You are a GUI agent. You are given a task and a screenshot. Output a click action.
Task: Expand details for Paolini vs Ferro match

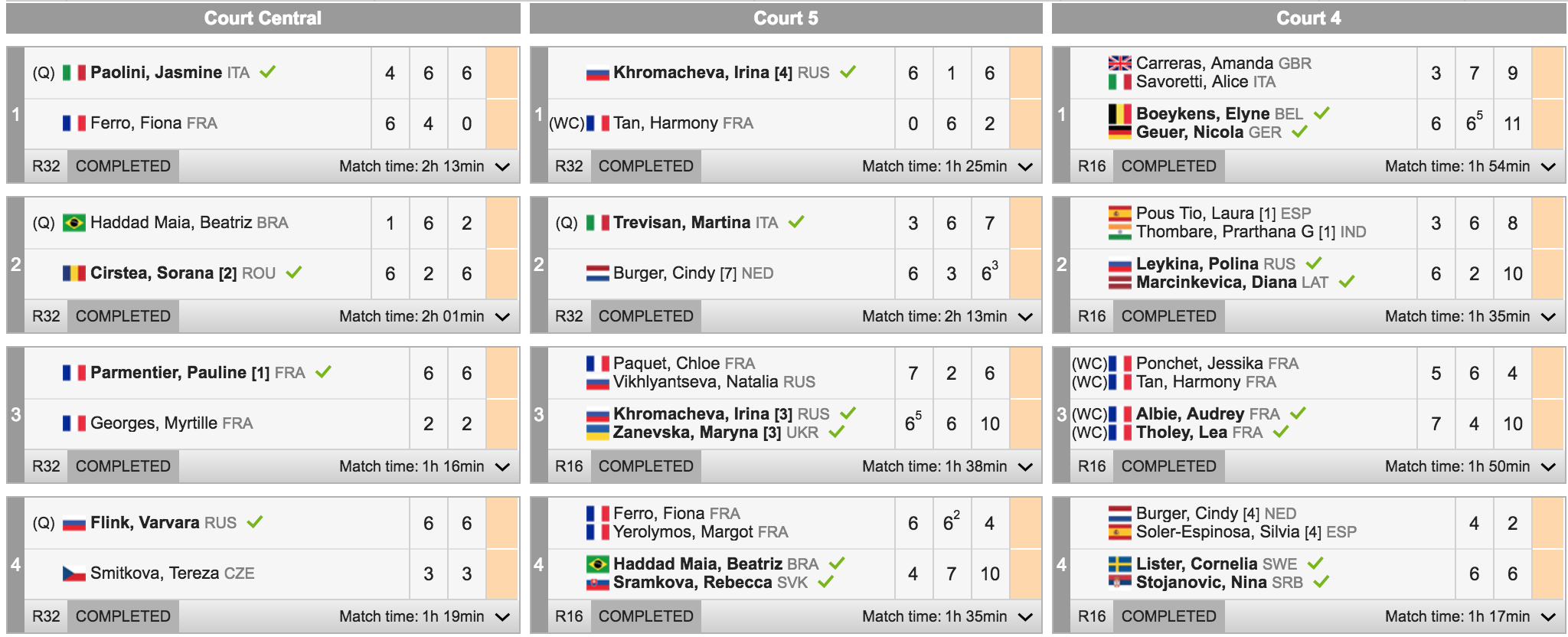503,167
